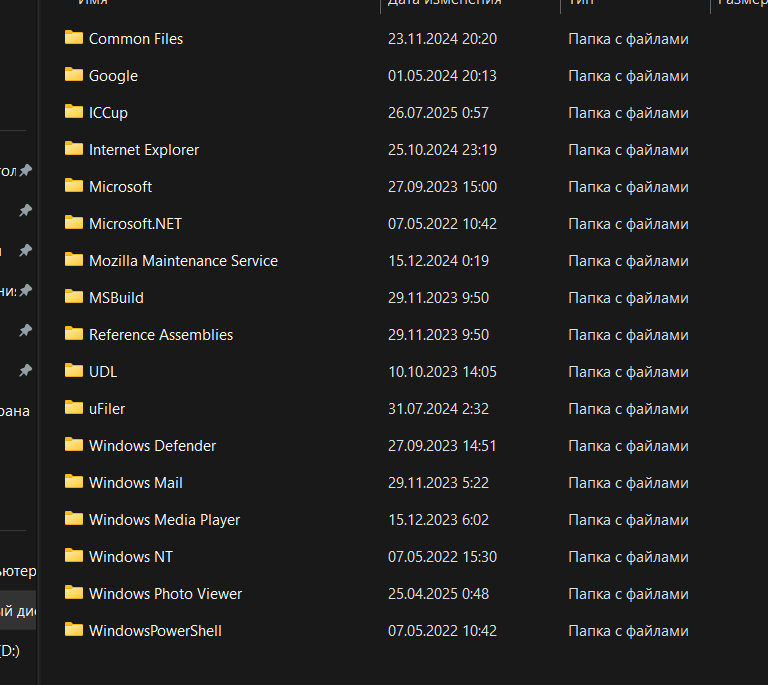Select the ICCup folder name
Viewport: 768px width, 685px height.
(x=108, y=113)
